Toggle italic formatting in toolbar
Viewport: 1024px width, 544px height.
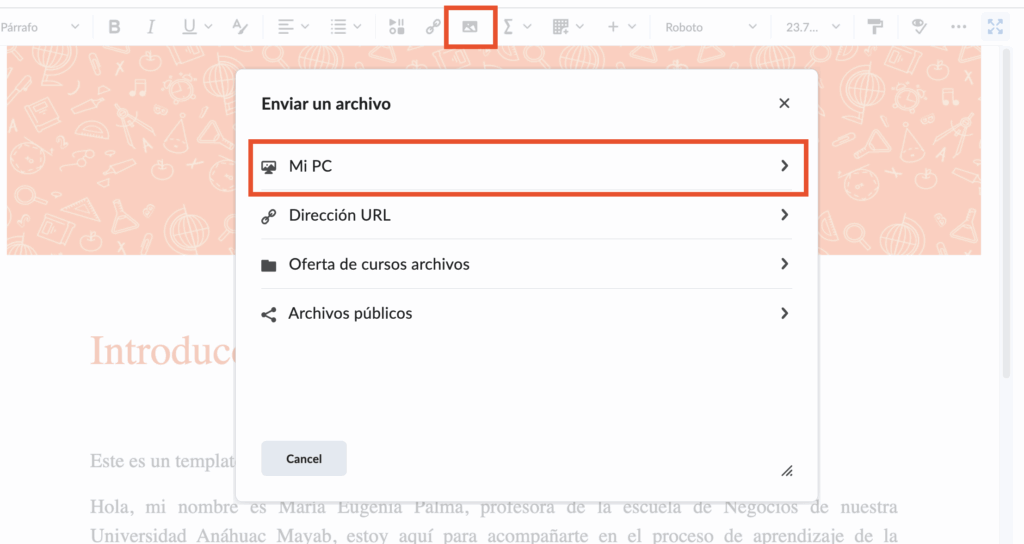click(x=151, y=27)
